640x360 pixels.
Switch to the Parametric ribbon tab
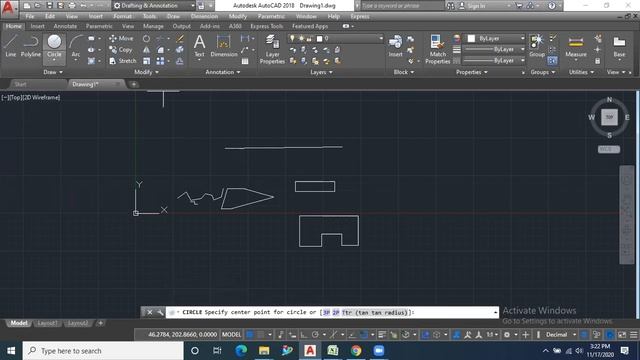pos(99,26)
